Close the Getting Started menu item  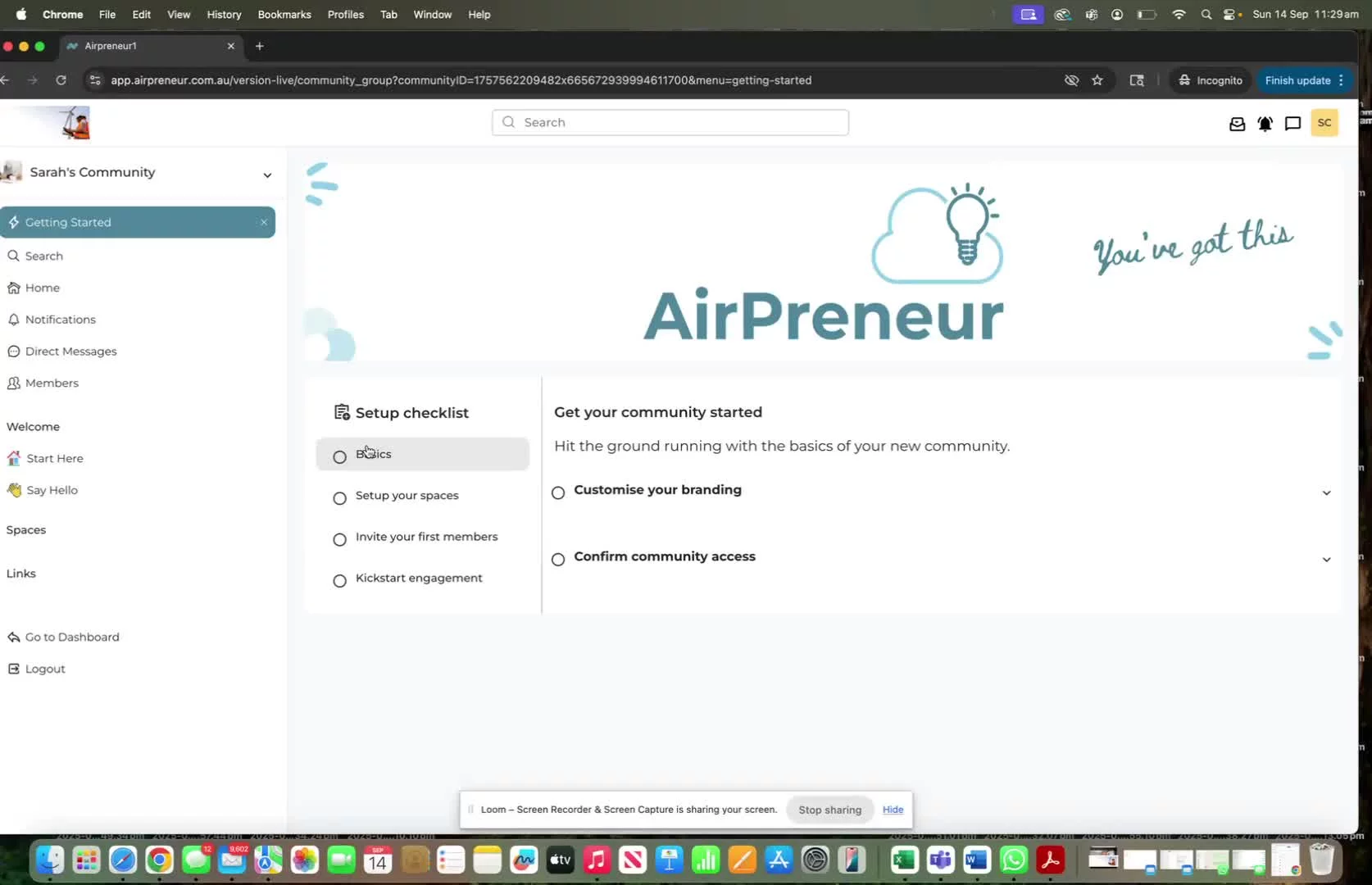tap(264, 222)
